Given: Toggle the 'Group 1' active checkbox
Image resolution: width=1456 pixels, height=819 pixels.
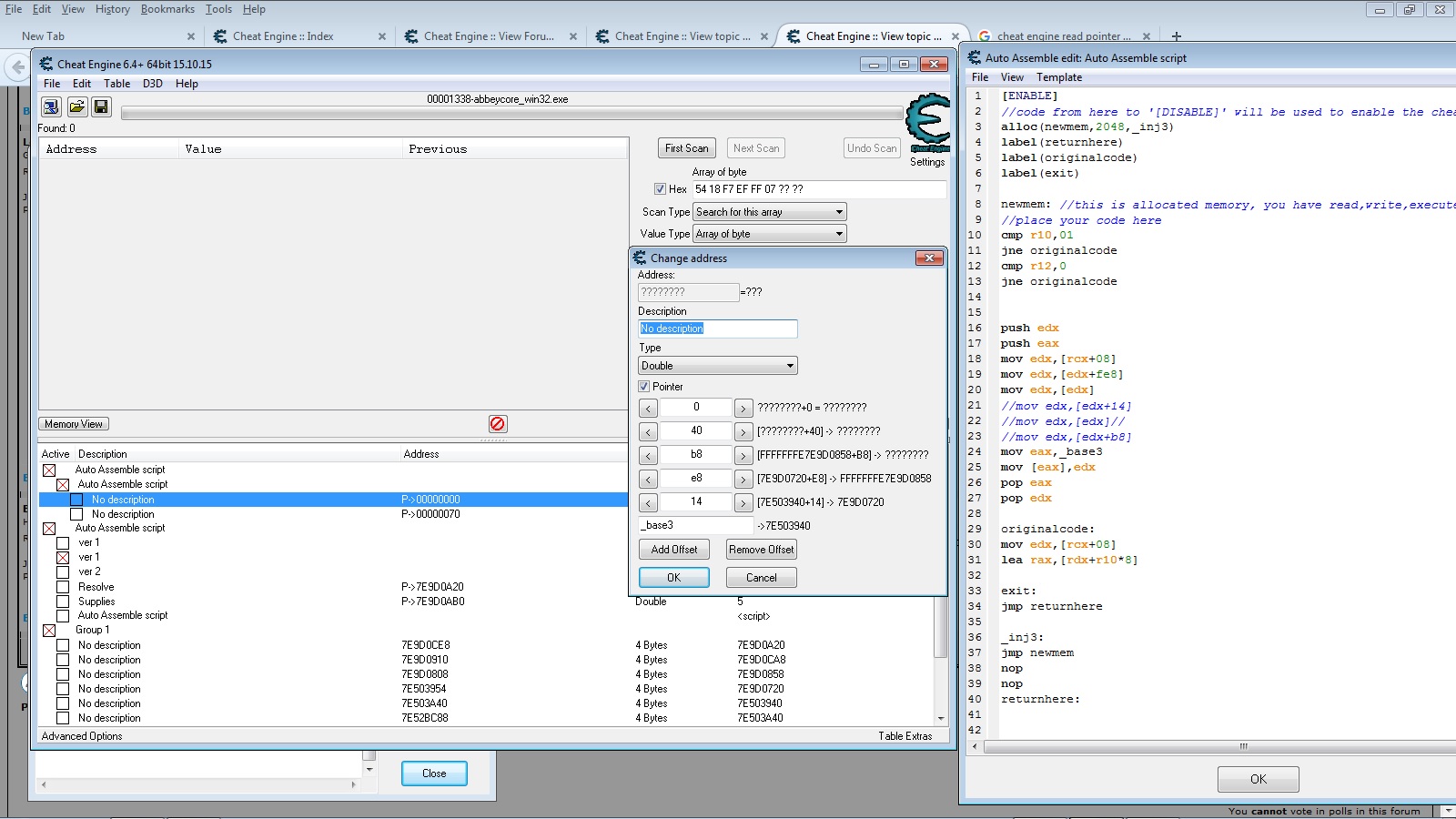Looking at the screenshot, I should 49,630.
